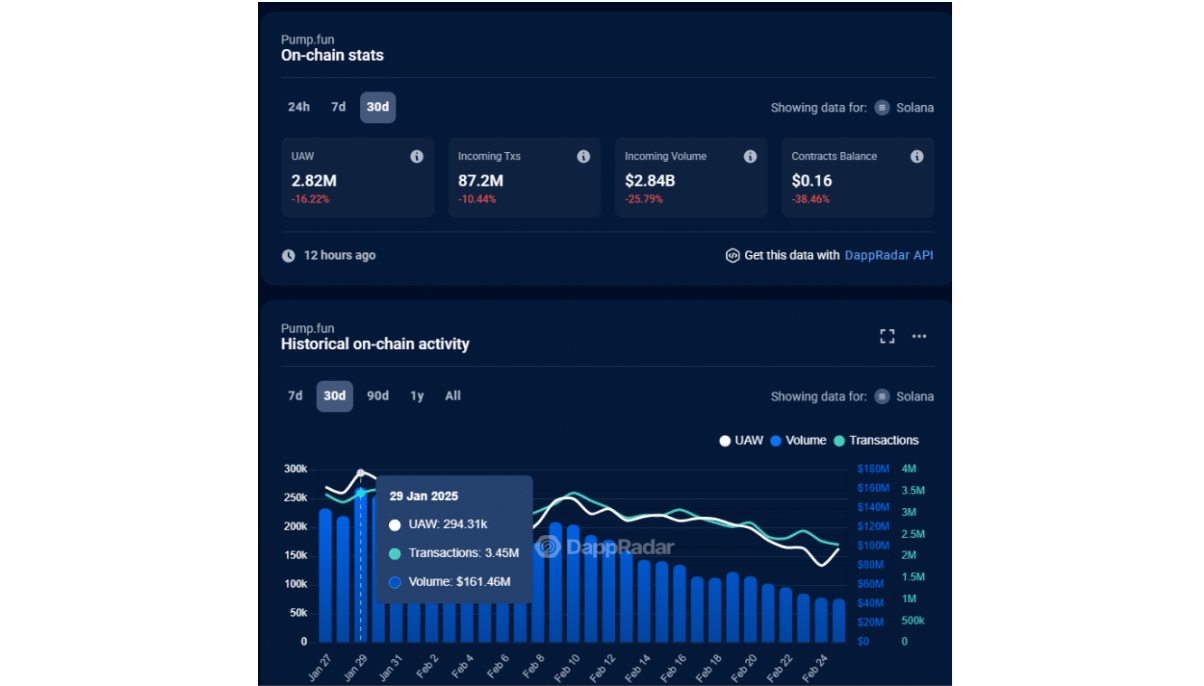The width and height of the screenshot is (1204, 686).
Task: Open the UAW info tooltip icon
Action: point(417,157)
